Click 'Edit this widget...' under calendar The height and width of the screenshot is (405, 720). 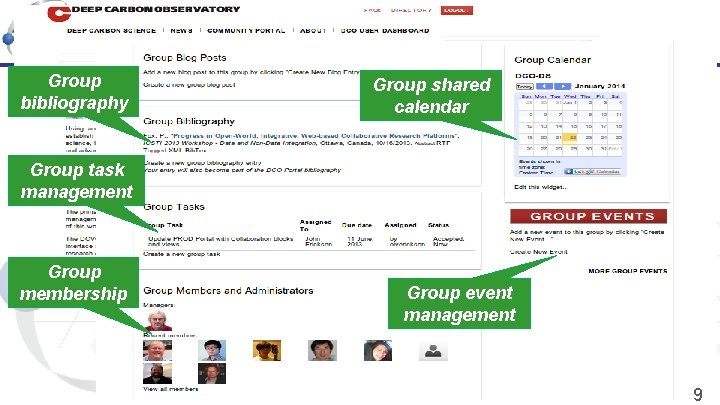[x=541, y=187]
